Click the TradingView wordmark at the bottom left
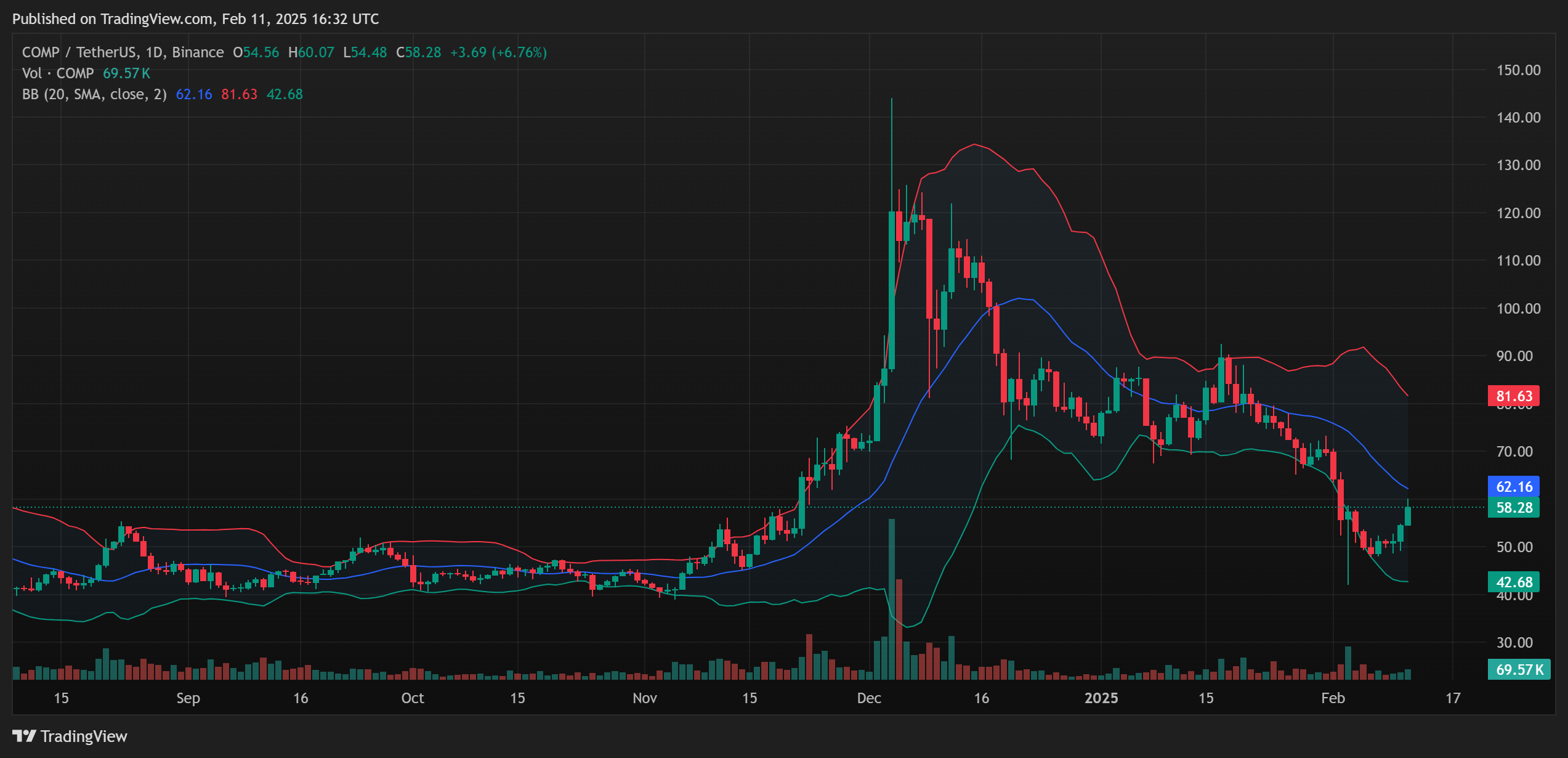The width and height of the screenshot is (1568, 758). tap(84, 736)
